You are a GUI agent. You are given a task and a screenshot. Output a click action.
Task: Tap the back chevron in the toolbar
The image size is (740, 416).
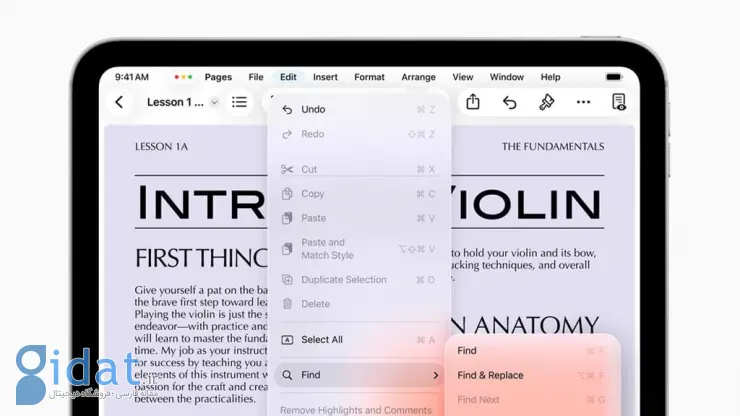click(119, 102)
